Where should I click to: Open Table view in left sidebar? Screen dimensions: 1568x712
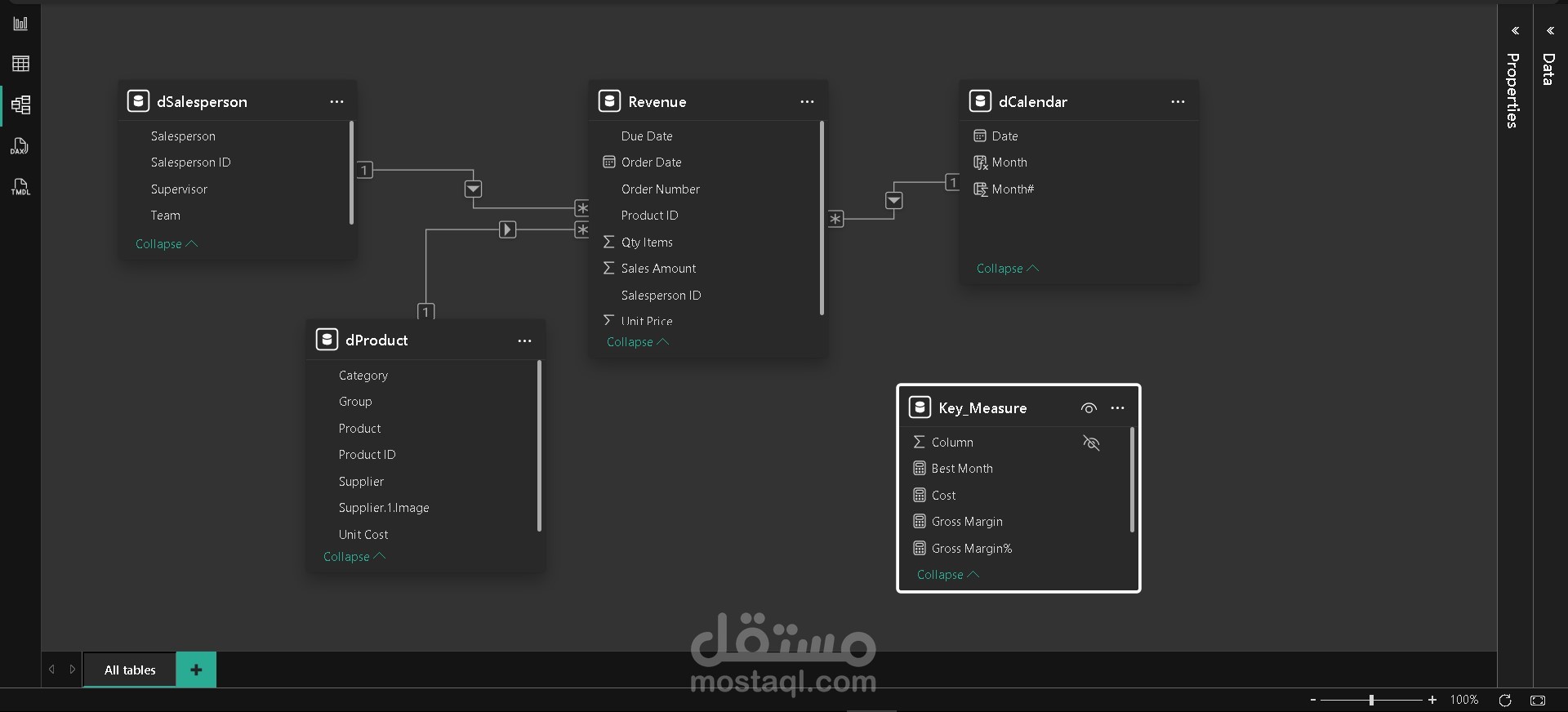[20, 64]
